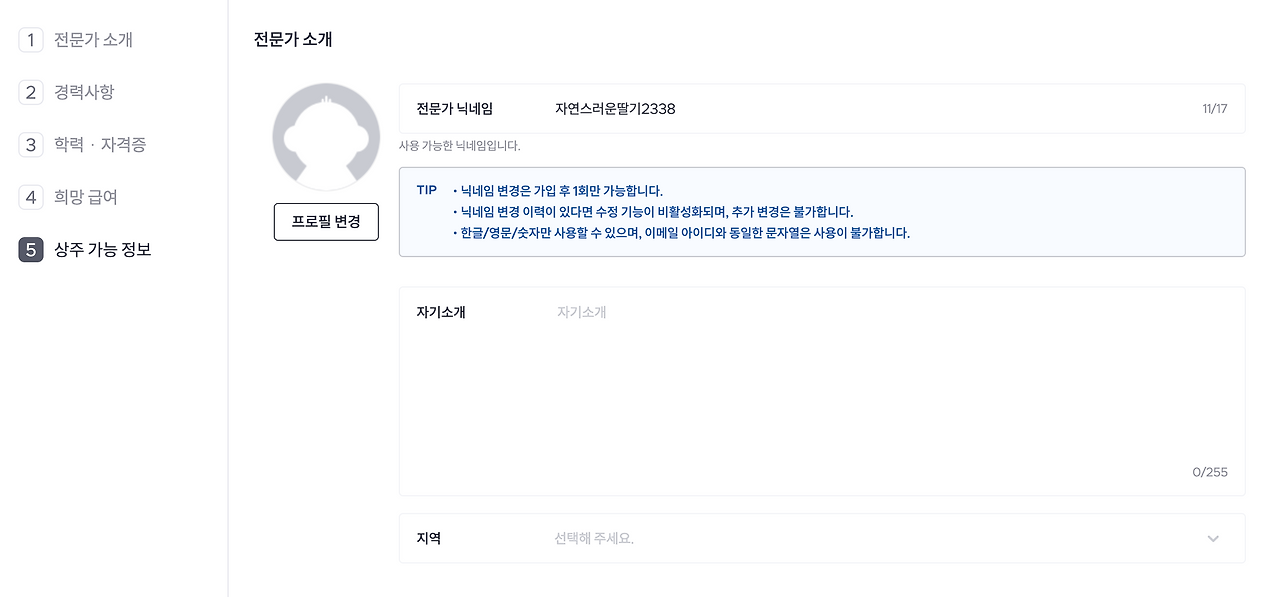The image size is (1280, 597).
Task: Open the 지역 region dropdown
Action: click(822, 538)
